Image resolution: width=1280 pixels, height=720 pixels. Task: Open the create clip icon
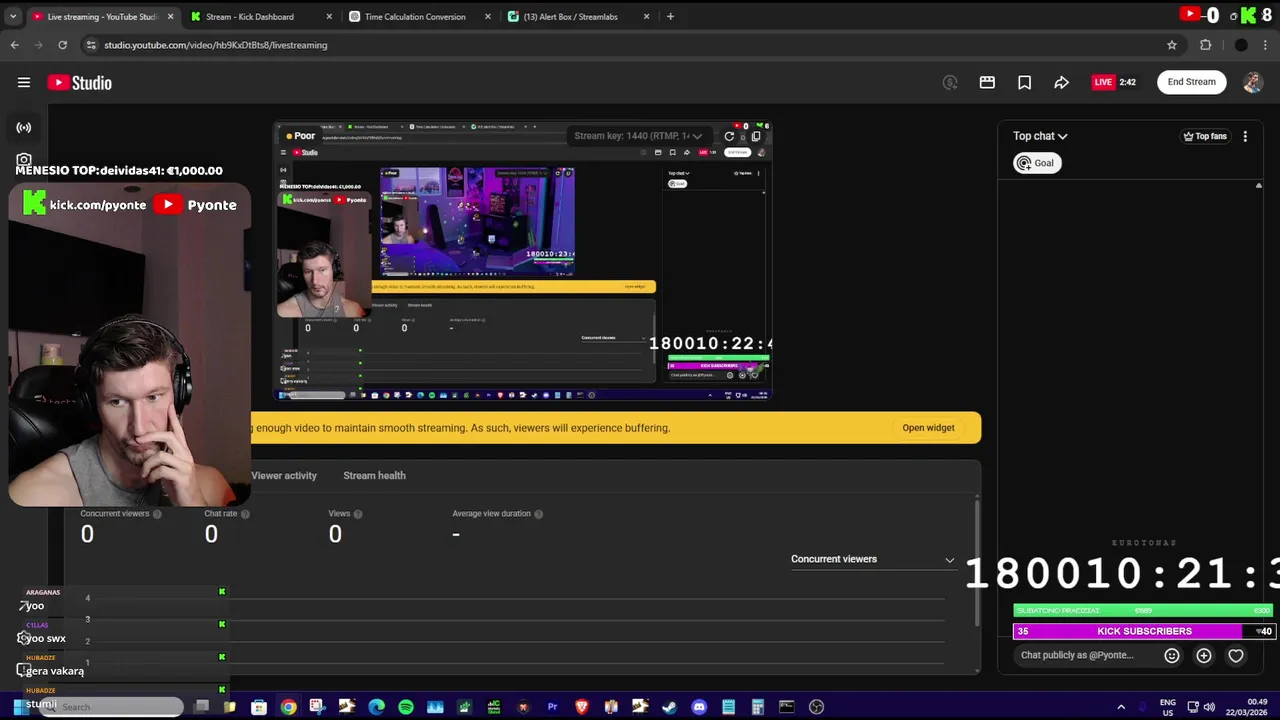(987, 82)
